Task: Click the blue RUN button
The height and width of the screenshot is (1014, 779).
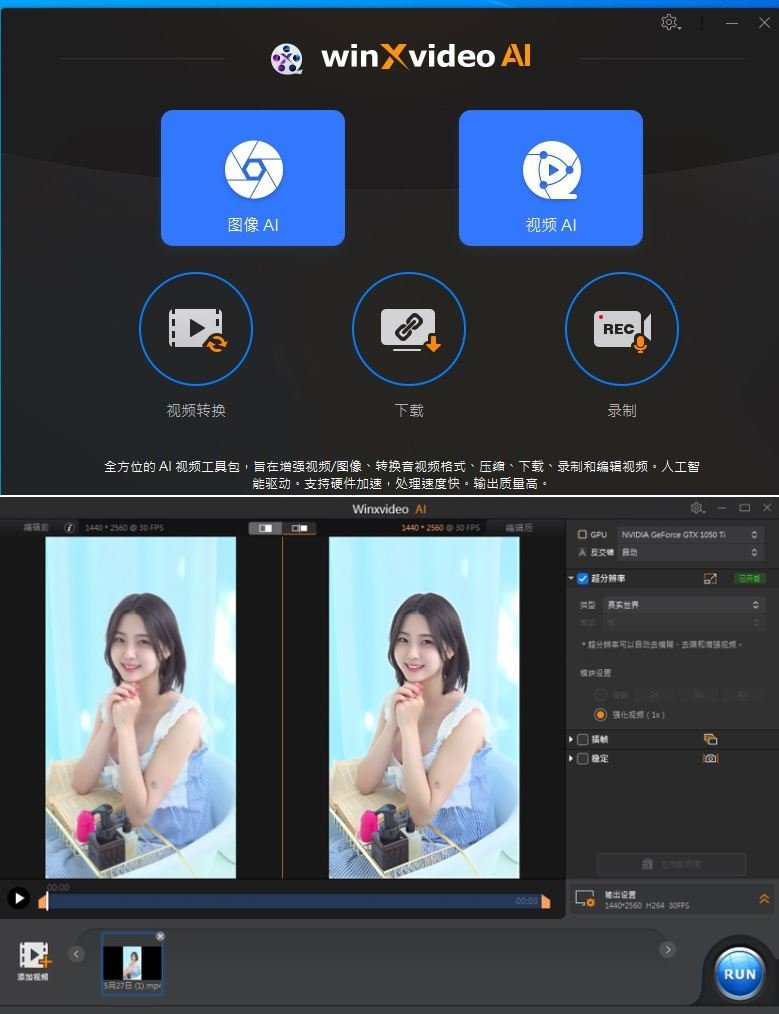Action: pyautogui.click(x=740, y=974)
